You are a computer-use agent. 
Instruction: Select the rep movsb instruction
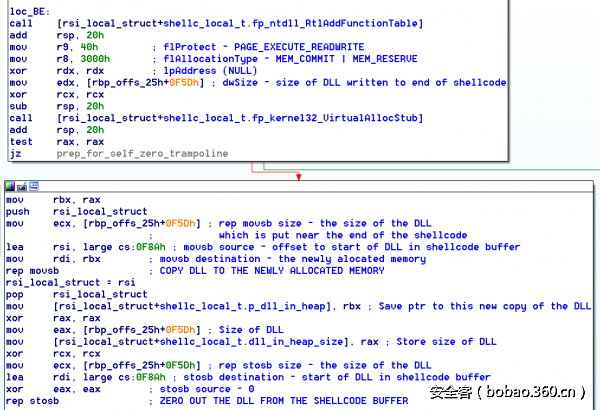pos(32,271)
